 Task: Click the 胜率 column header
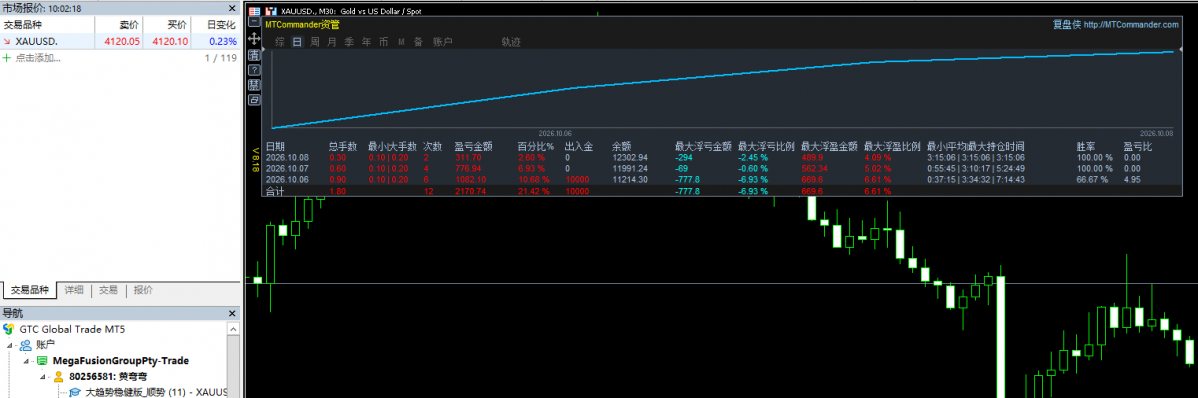[x=1085, y=146]
